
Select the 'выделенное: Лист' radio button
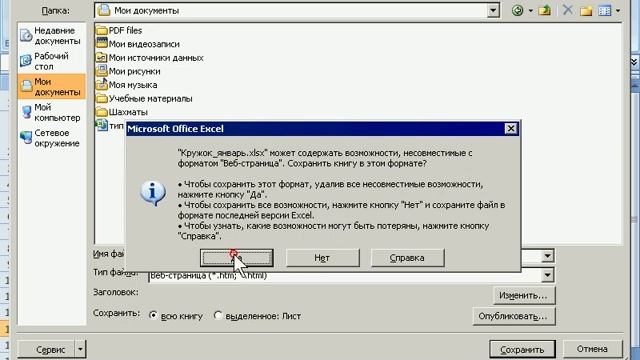tap(218, 316)
